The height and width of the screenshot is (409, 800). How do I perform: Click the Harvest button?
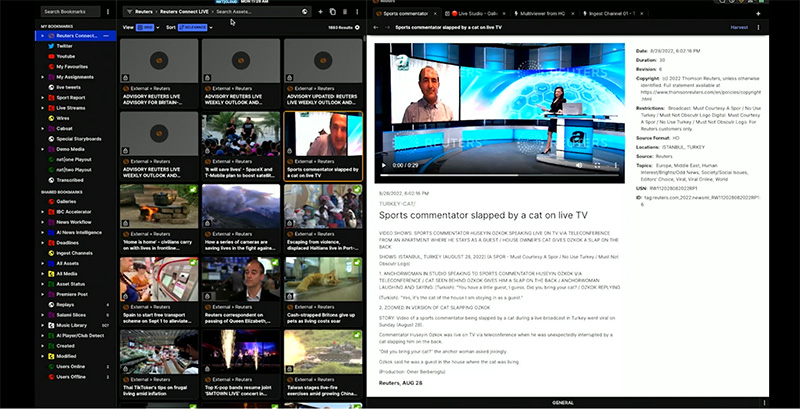tap(739, 28)
